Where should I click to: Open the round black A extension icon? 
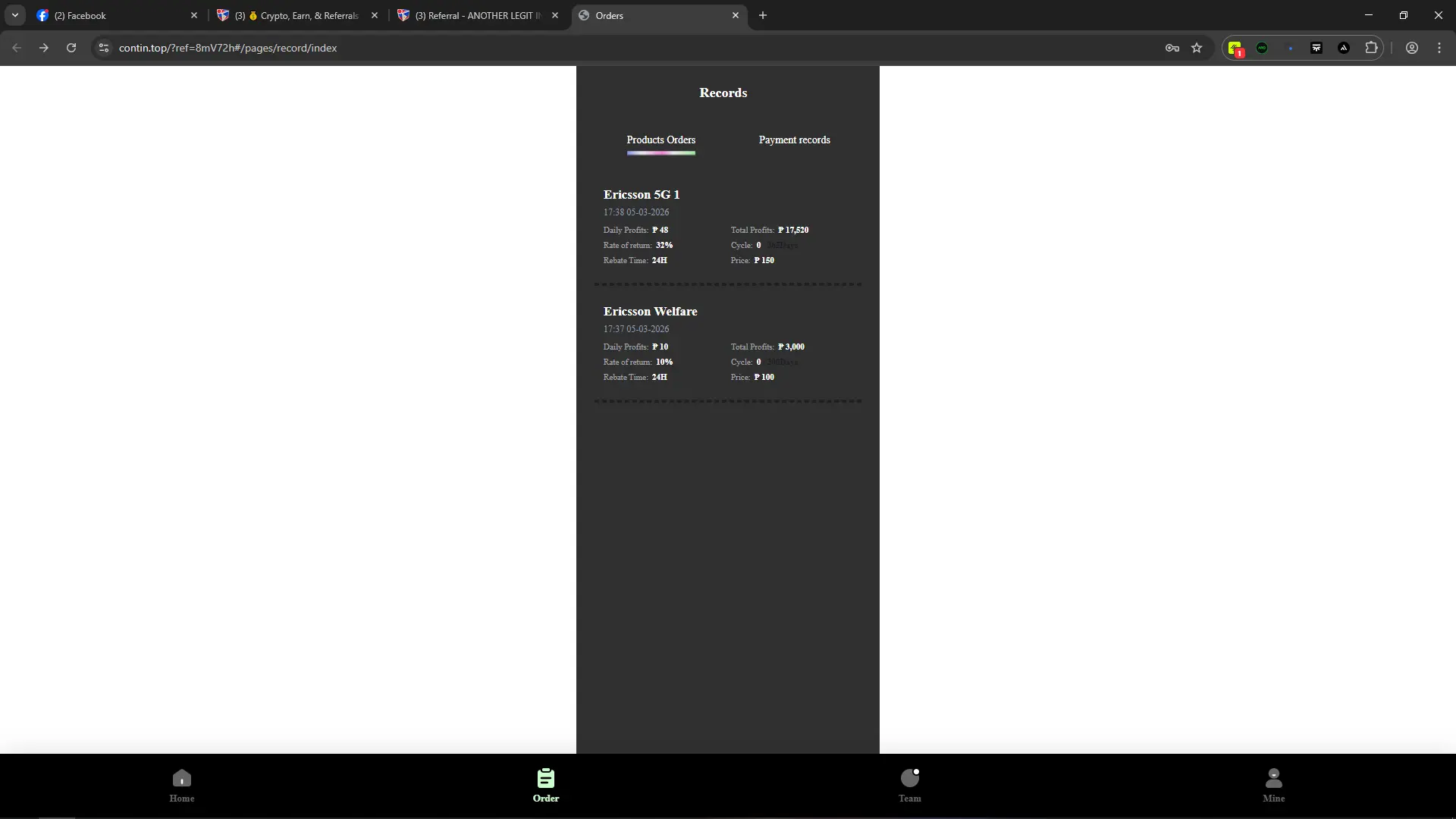coord(1344,48)
